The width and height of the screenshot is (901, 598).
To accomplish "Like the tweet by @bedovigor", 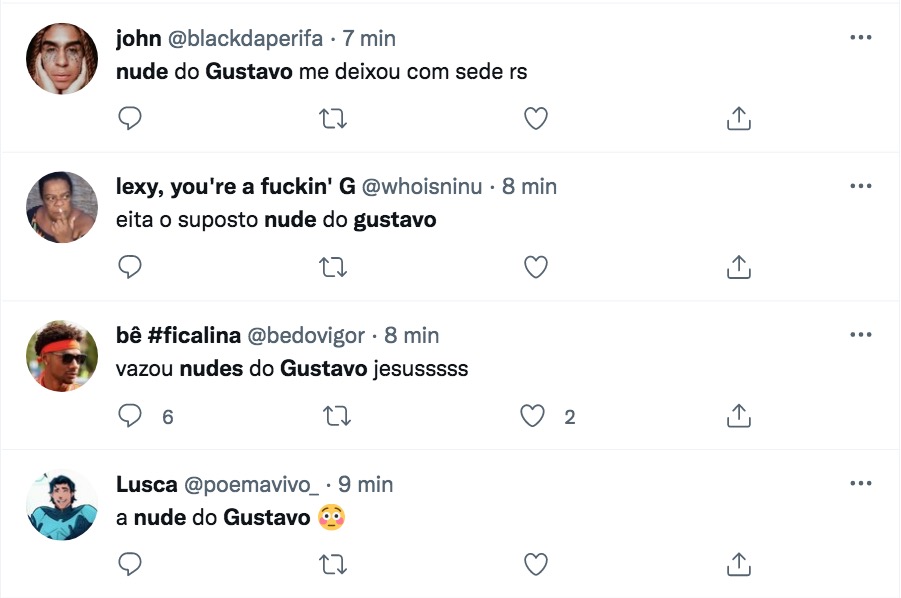I will pos(534,416).
